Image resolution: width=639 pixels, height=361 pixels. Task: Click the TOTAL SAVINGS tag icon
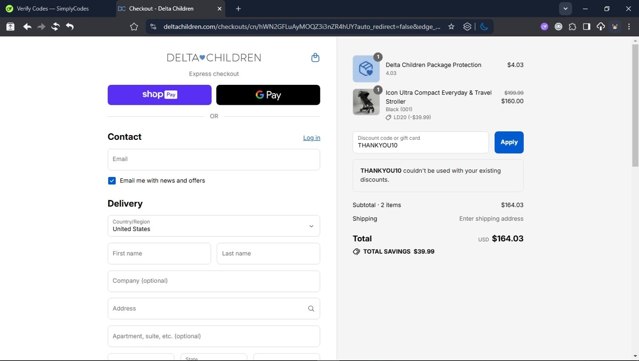[356, 251]
